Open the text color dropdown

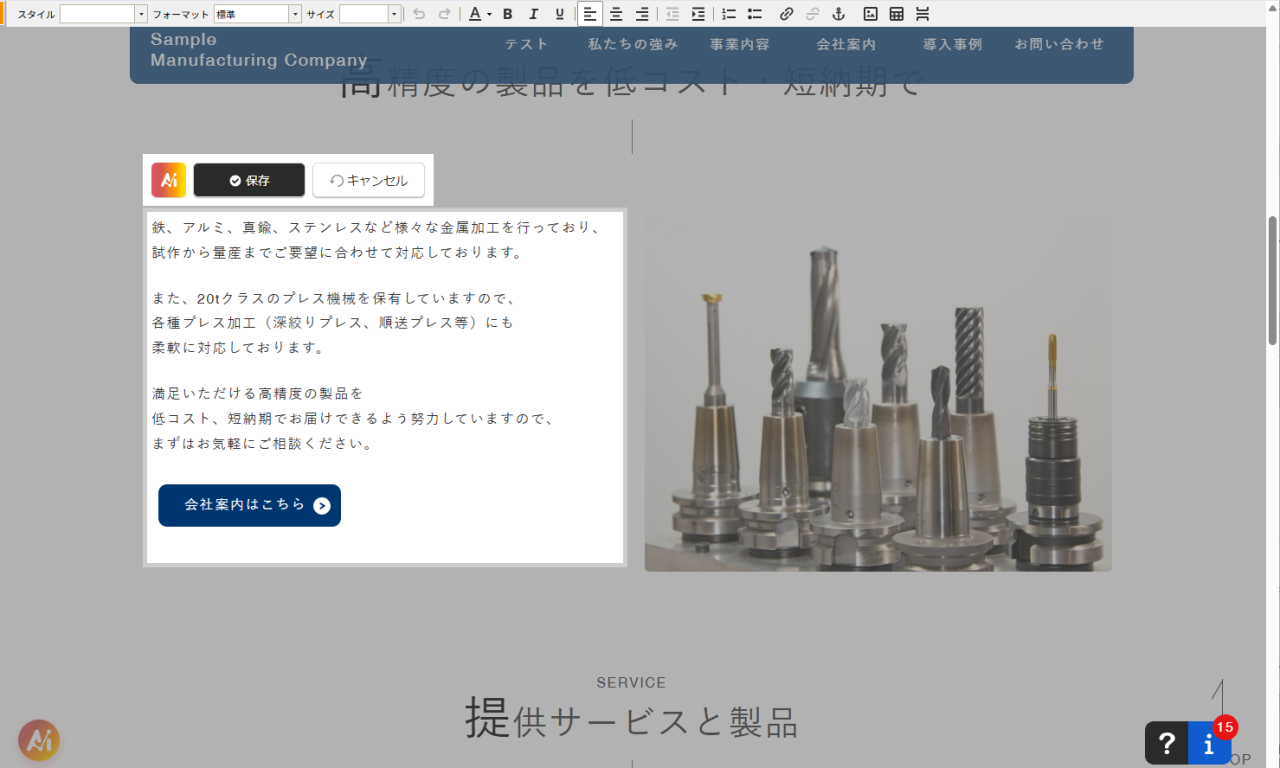480,14
